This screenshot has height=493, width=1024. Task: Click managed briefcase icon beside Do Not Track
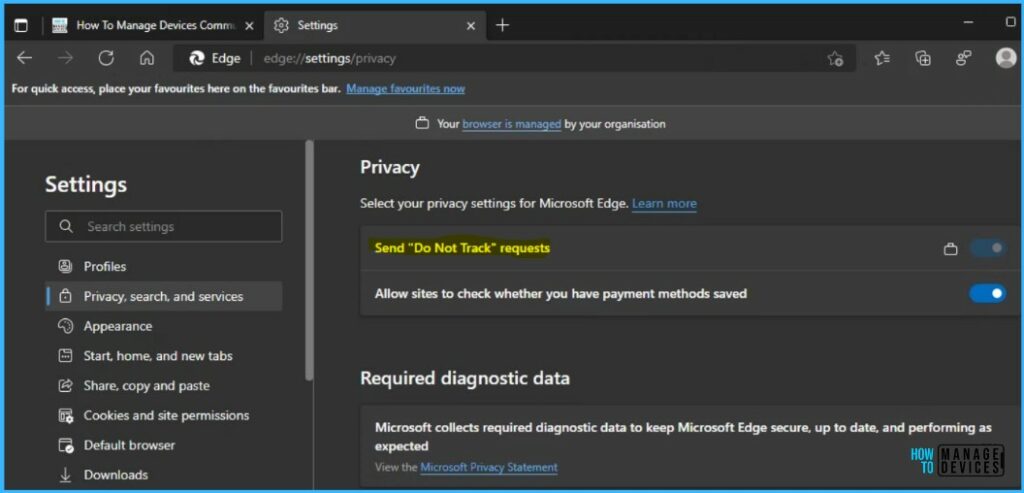pyautogui.click(x=951, y=248)
